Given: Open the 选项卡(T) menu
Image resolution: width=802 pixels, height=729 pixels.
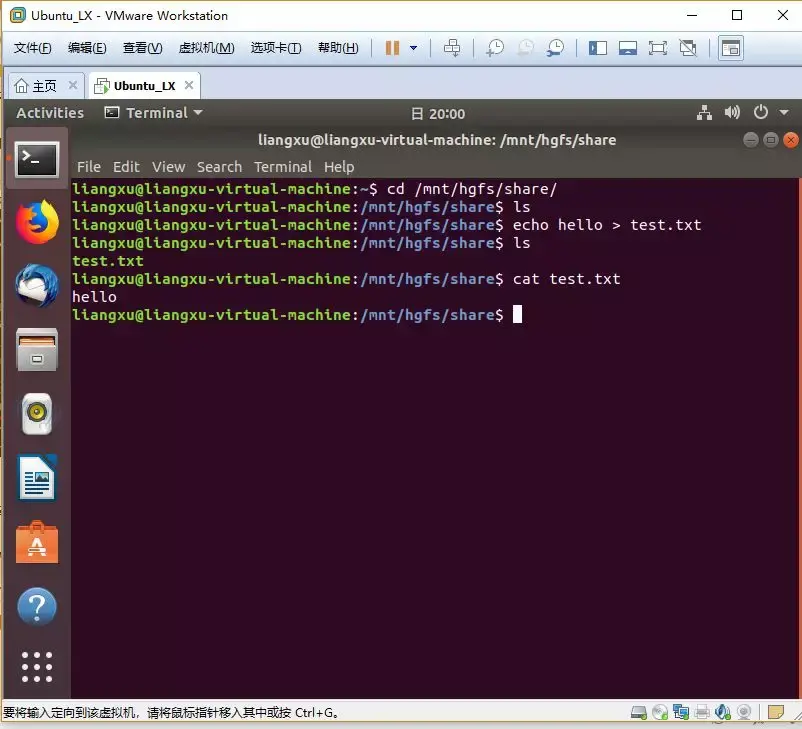Looking at the screenshot, I should tap(276, 48).
